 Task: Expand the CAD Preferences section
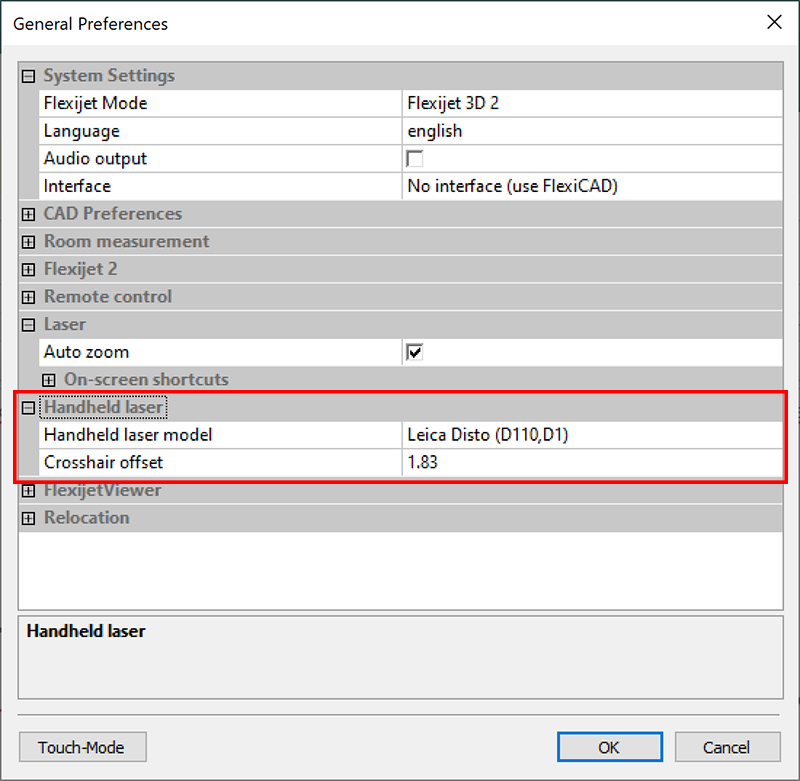click(x=28, y=214)
